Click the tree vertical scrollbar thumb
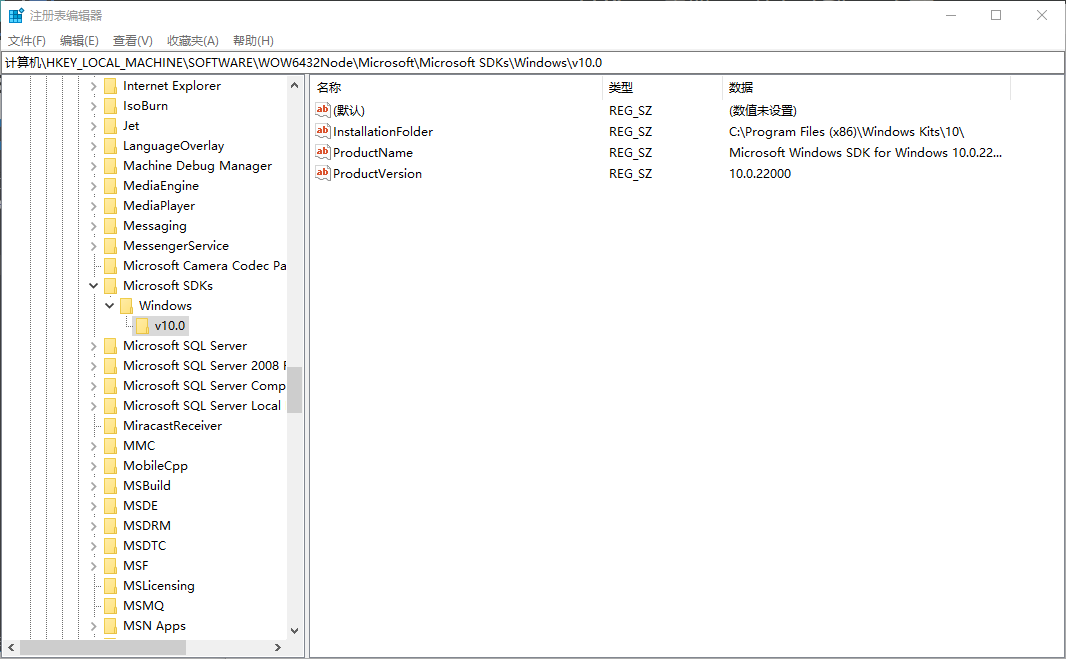This screenshot has width=1066, height=659. point(294,390)
